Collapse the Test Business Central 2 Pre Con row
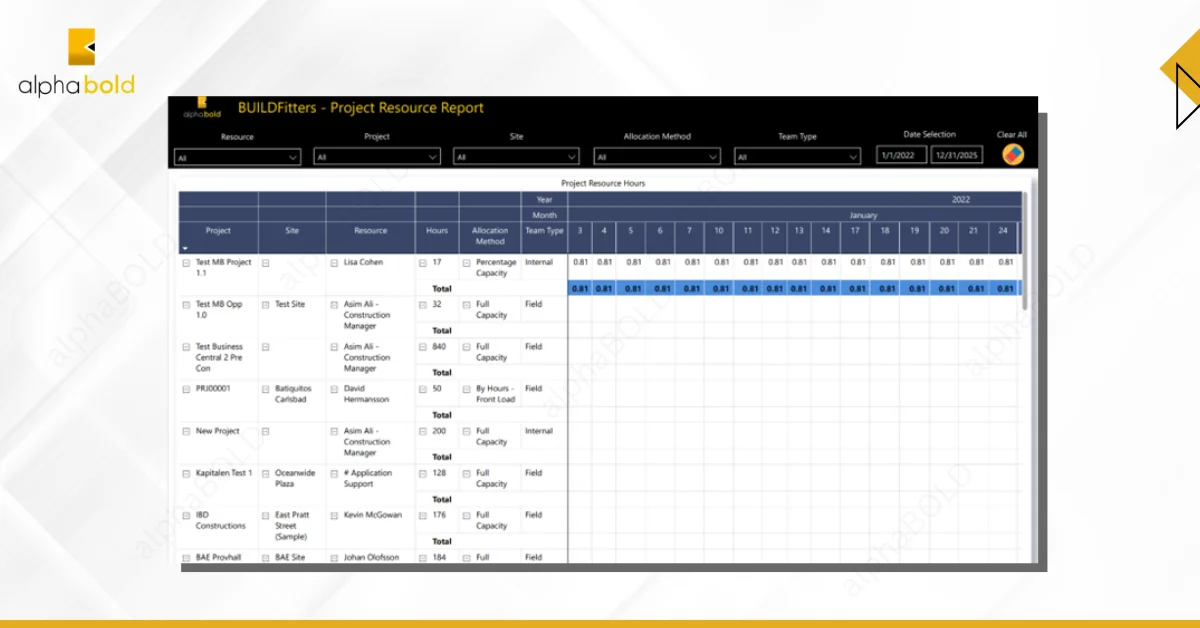1200x628 pixels. pyautogui.click(x=186, y=347)
